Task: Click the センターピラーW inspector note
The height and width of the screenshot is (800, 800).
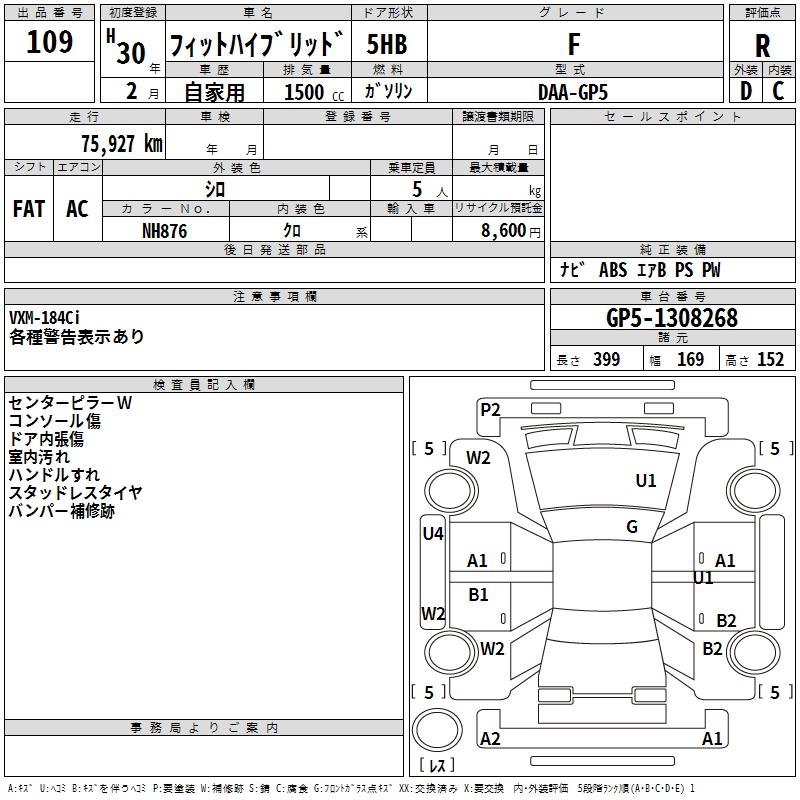Action: 70,403
